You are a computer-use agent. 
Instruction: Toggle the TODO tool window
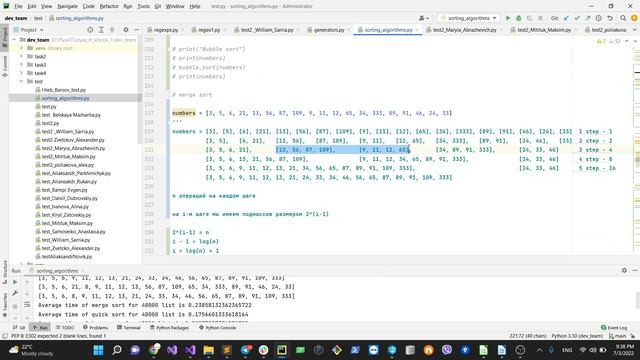click(65, 327)
